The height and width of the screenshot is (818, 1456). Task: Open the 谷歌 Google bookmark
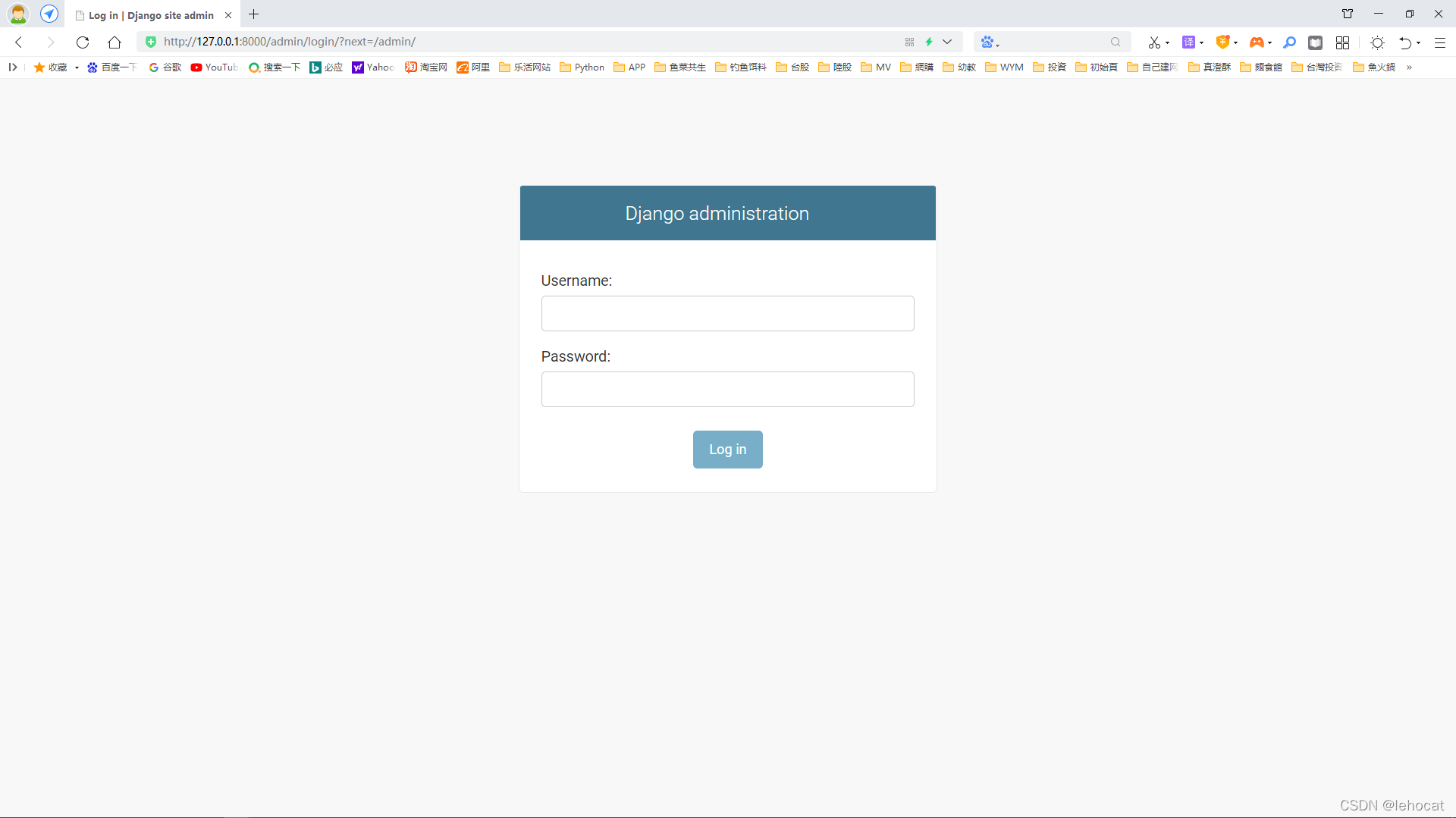tap(165, 67)
